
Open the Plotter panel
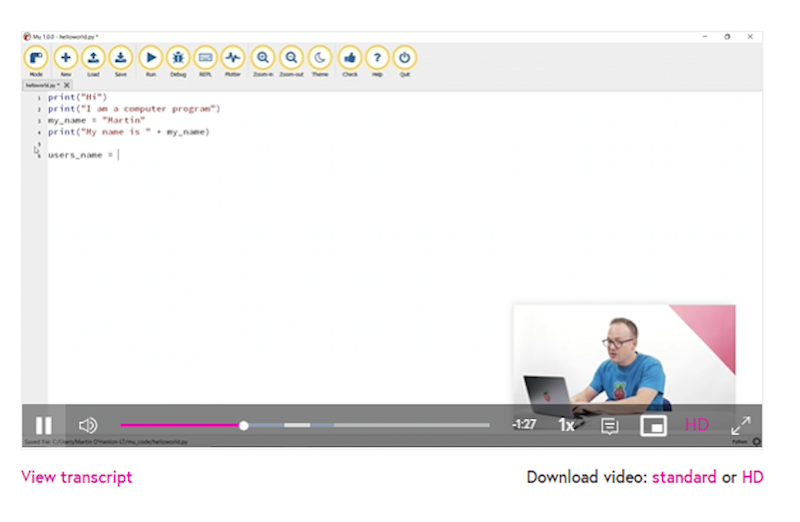233,60
